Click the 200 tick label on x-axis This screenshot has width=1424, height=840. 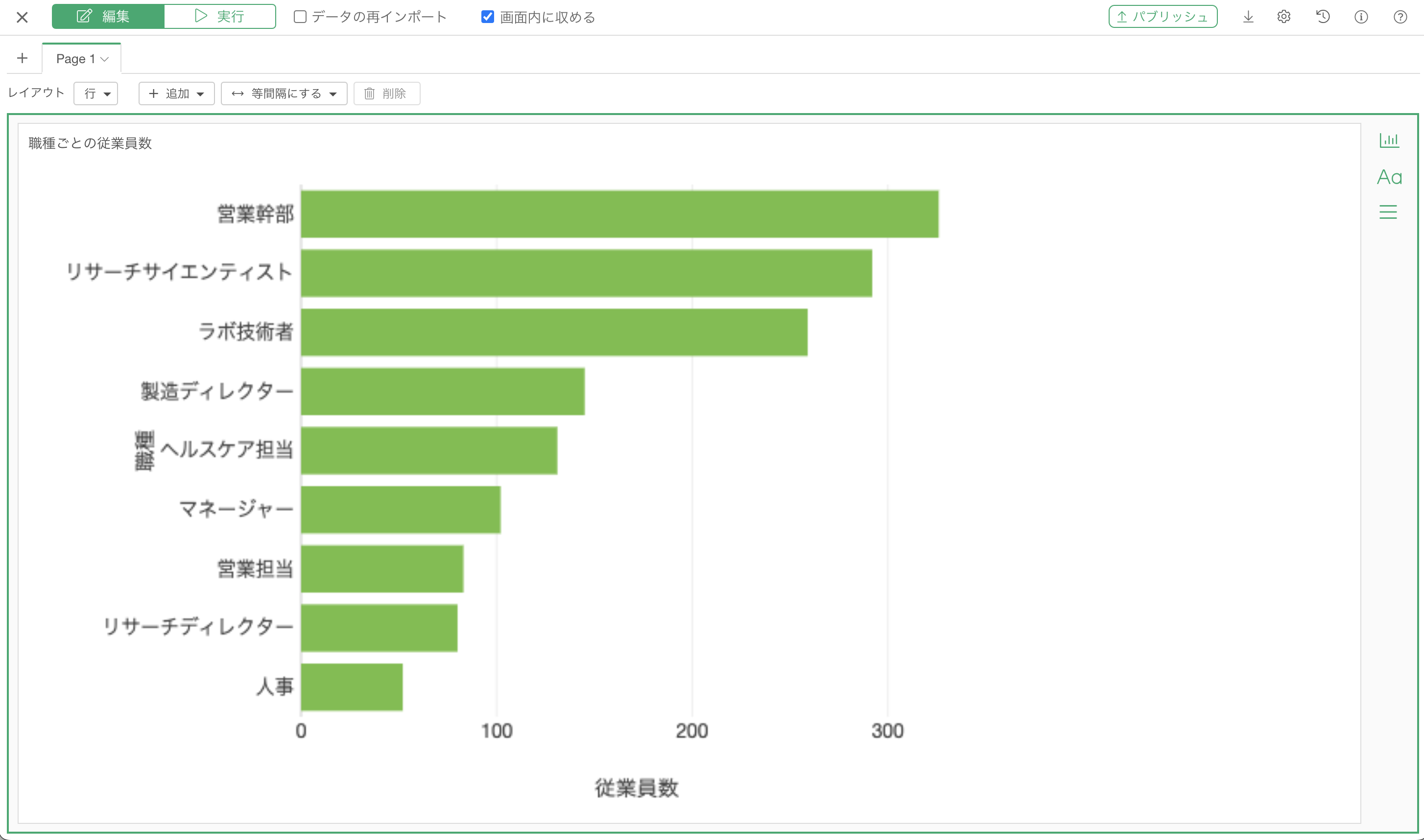(x=692, y=731)
